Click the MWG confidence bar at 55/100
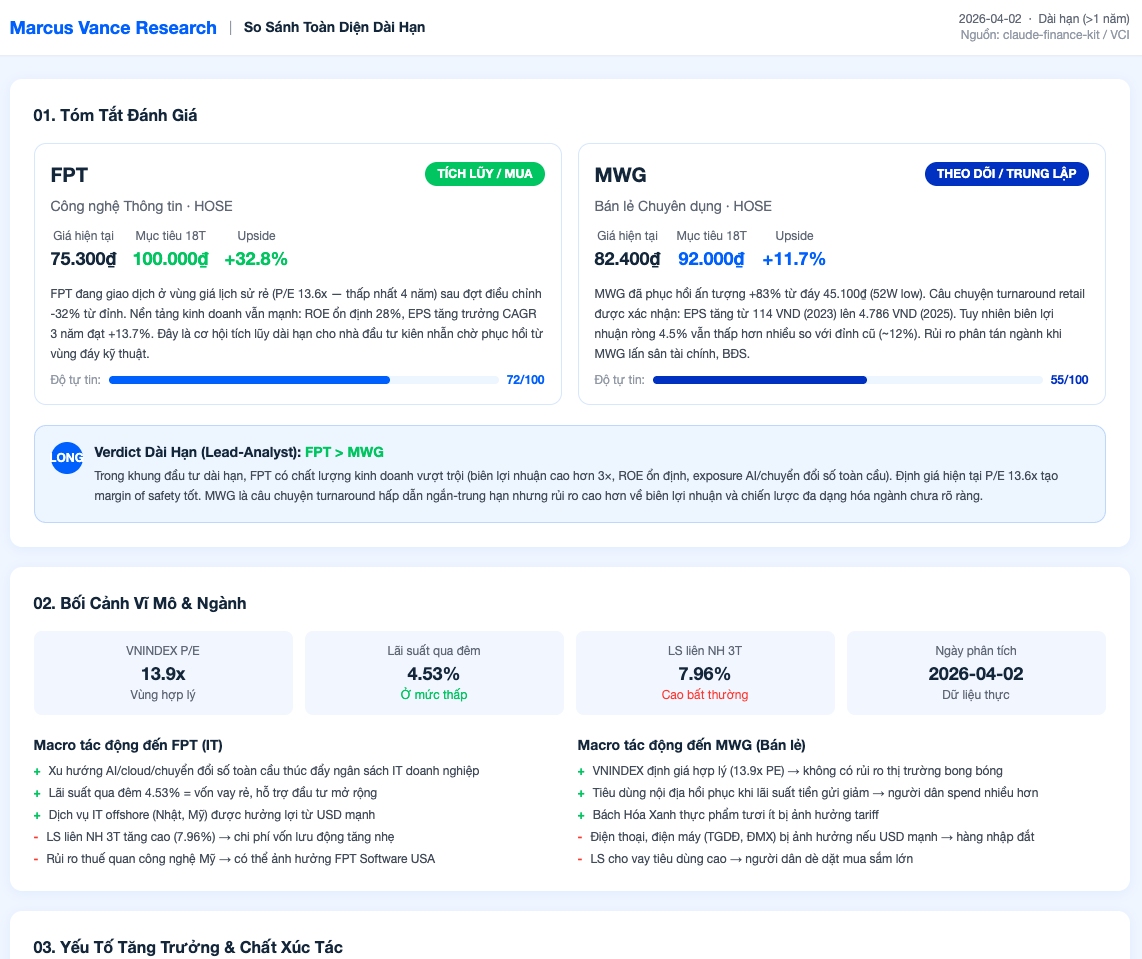Screen dimensions: 1142x959 tap(847, 380)
